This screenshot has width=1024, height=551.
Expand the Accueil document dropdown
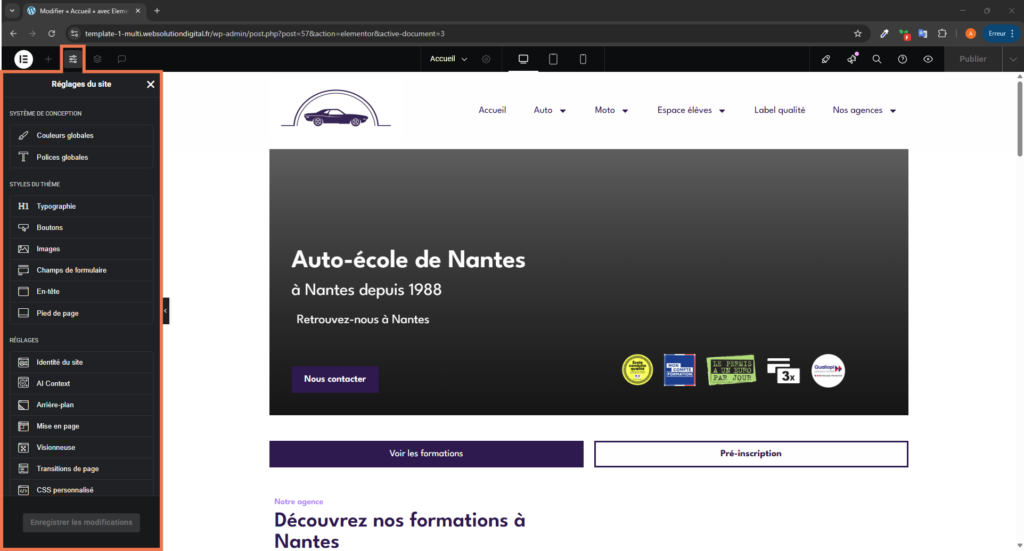click(x=449, y=59)
